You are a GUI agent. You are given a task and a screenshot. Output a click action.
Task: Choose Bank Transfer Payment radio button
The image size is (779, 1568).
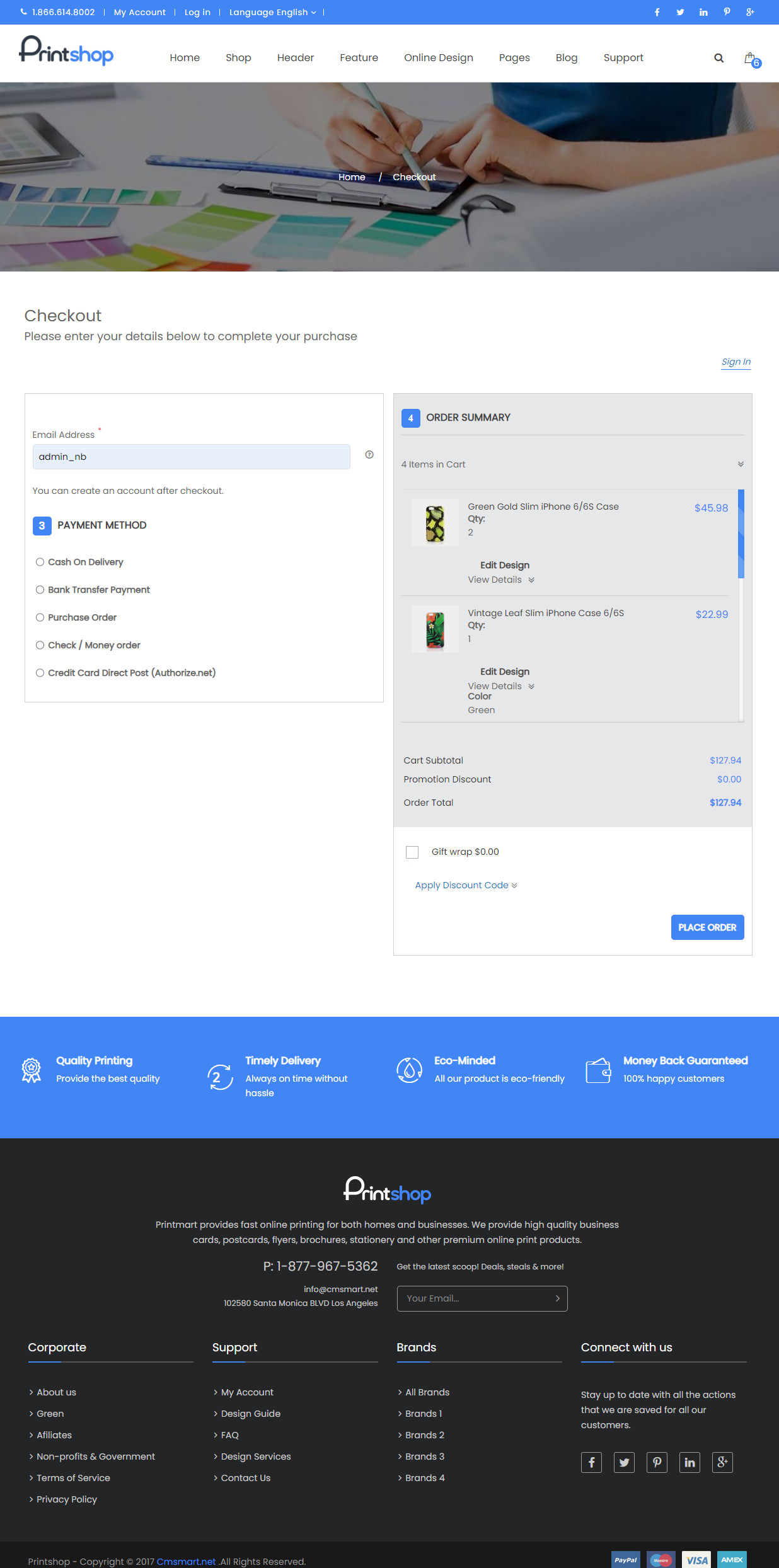coord(40,590)
